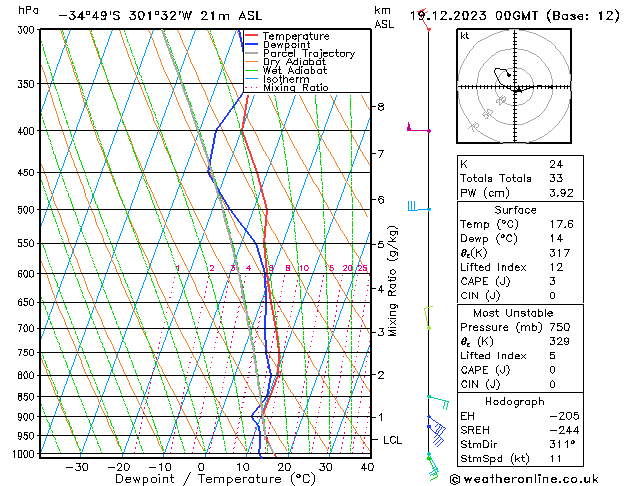The image size is (629, 486).
Task: Select the red Temperature line sample in legend
Action: coord(251,36)
